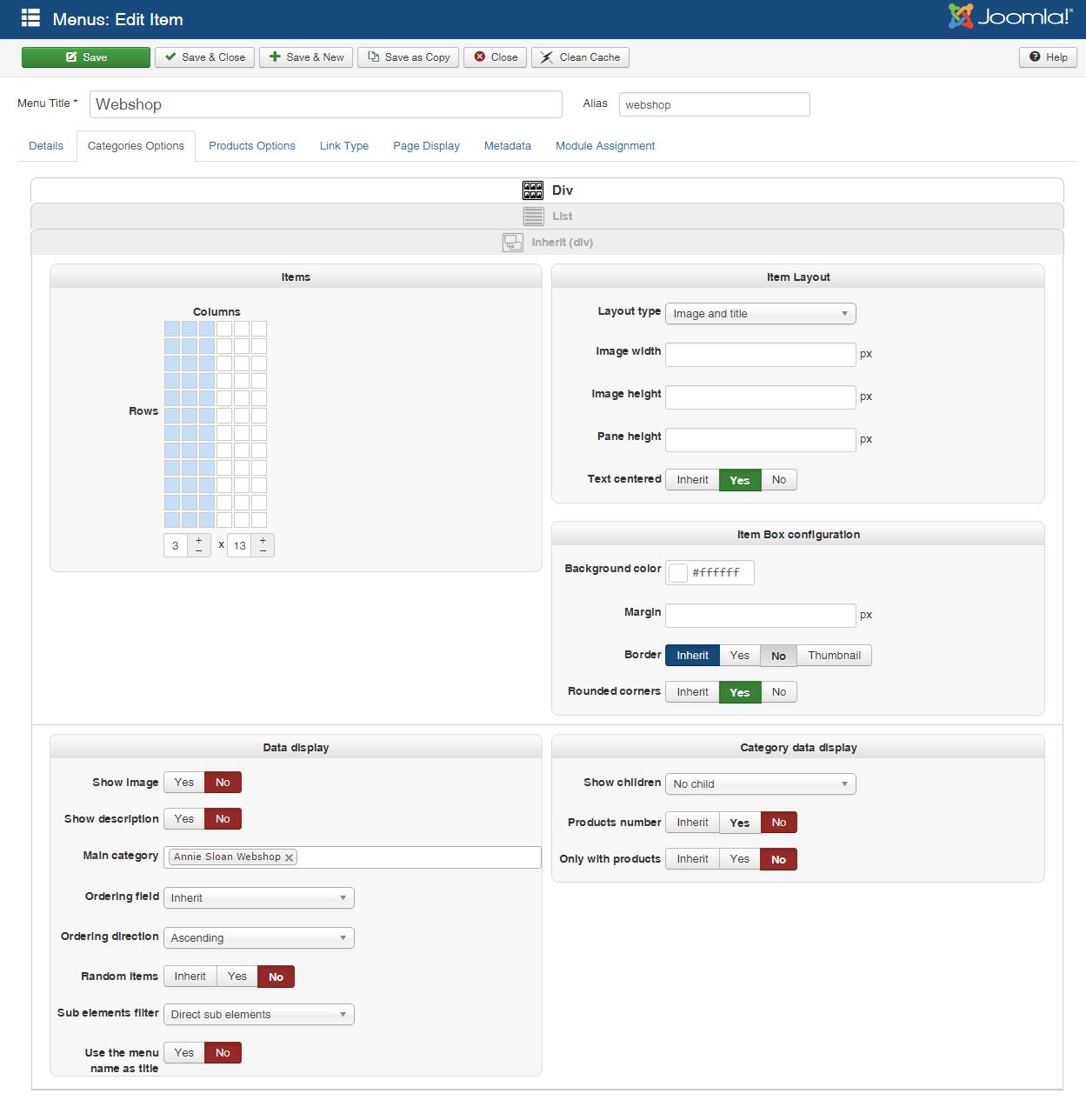
Task: Click Save as Copy
Action: tap(409, 57)
